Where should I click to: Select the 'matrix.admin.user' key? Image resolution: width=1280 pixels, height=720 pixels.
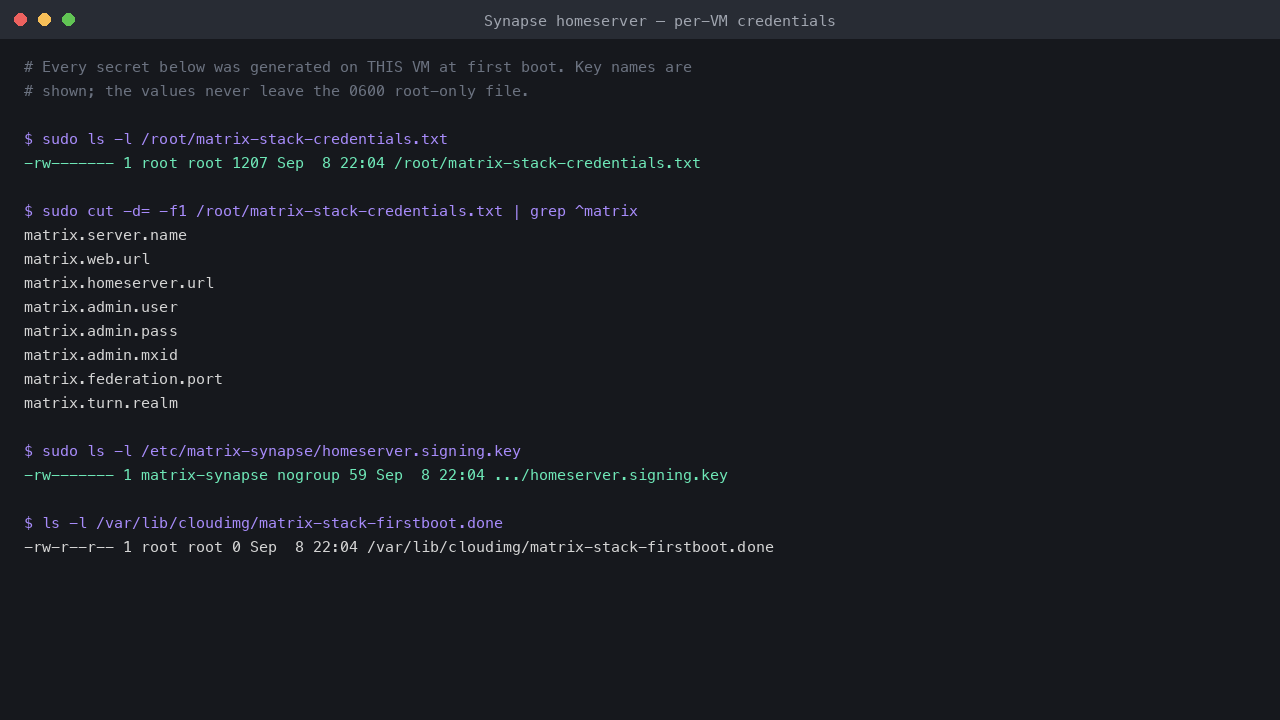[x=101, y=307]
